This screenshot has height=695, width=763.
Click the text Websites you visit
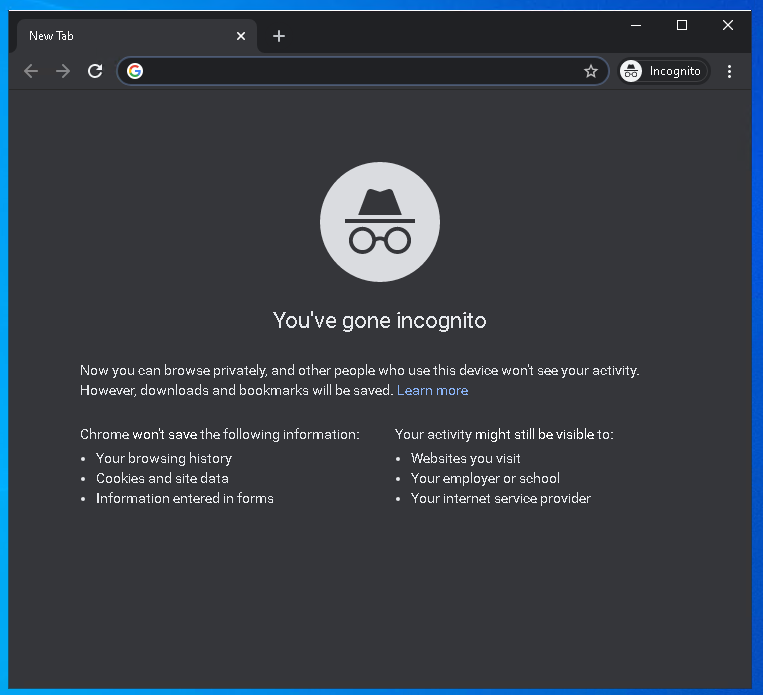pos(466,458)
